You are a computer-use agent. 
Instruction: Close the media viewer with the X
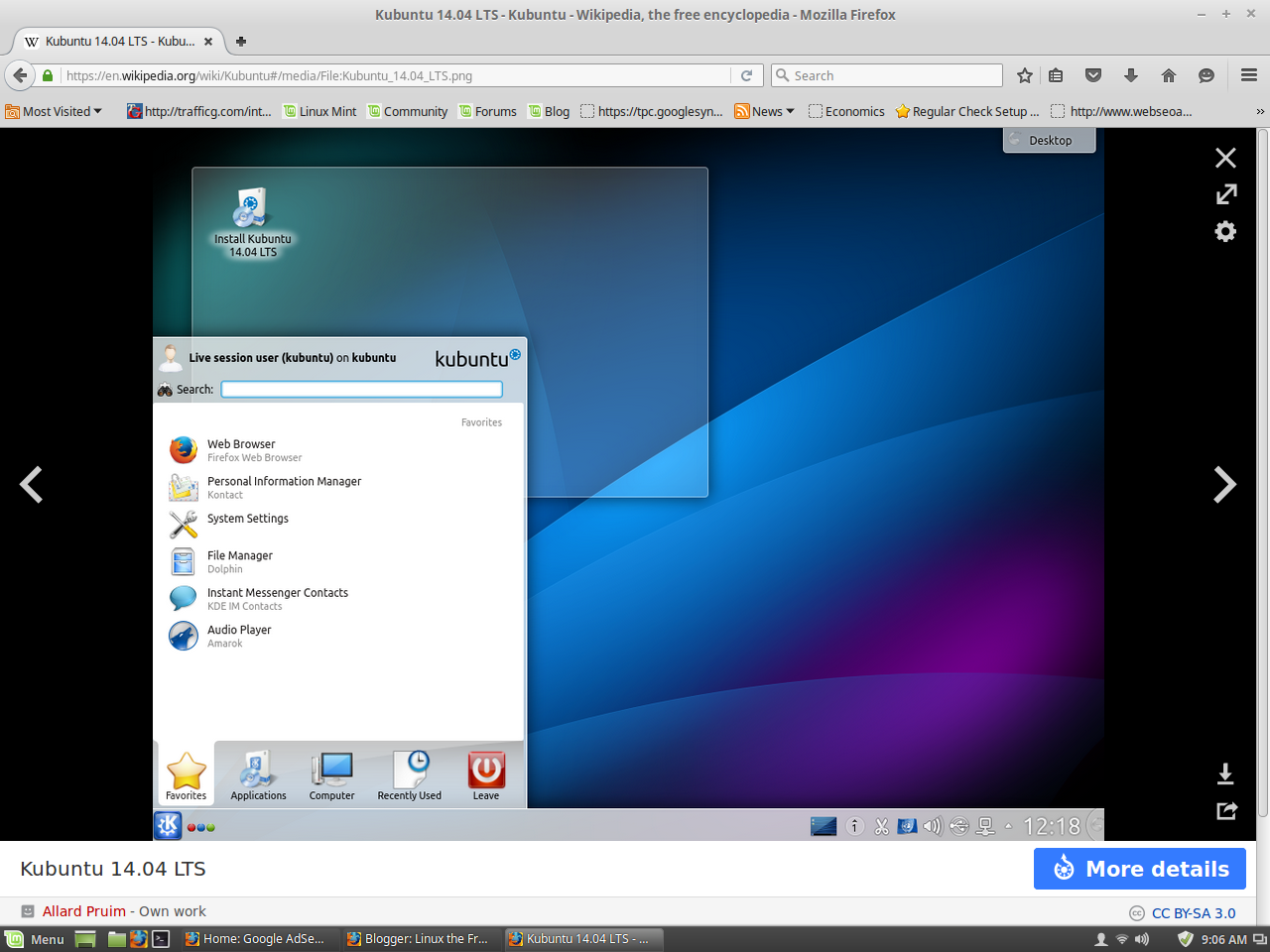(1225, 158)
